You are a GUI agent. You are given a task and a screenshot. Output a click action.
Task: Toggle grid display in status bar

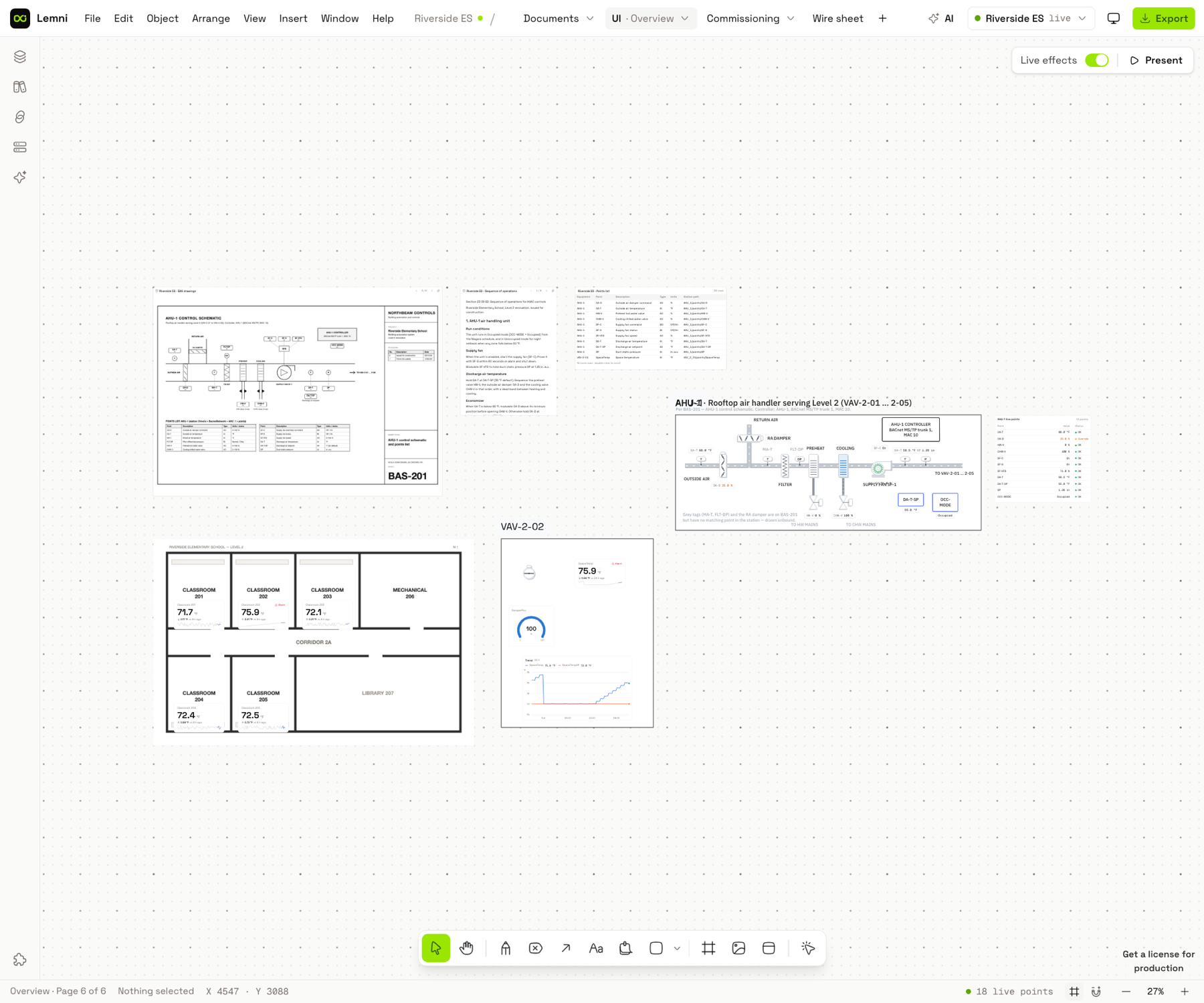1074,992
